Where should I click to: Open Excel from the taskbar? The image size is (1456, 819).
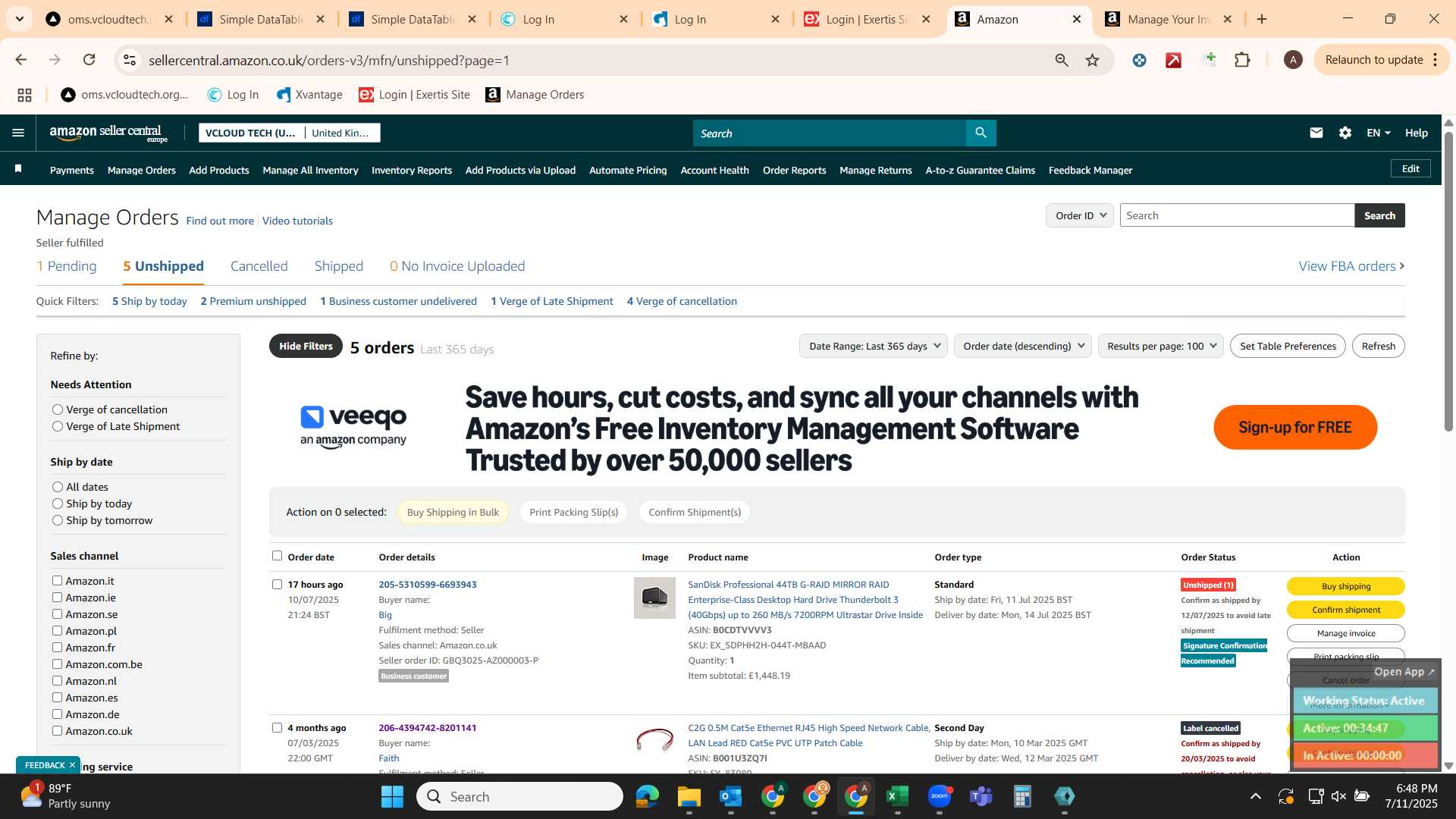pyautogui.click(x=897, y=796)
